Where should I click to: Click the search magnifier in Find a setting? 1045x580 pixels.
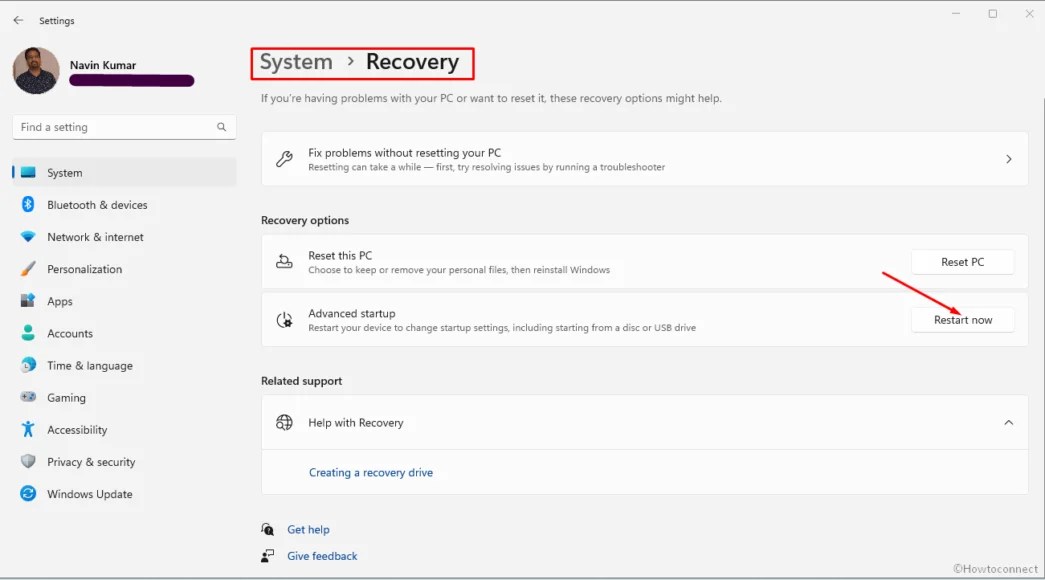pos(221,127)
